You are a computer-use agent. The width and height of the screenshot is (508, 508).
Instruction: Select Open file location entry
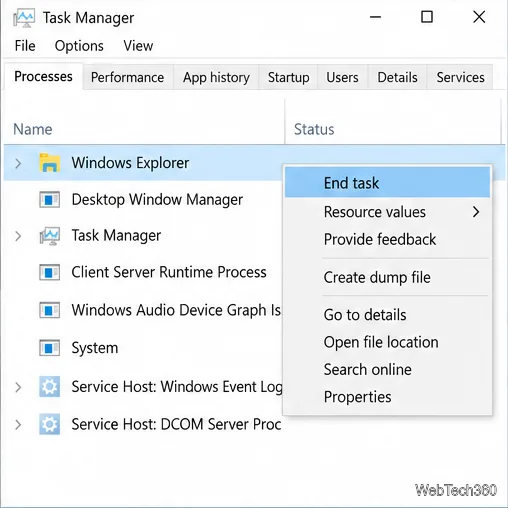[x=387, y=342]
